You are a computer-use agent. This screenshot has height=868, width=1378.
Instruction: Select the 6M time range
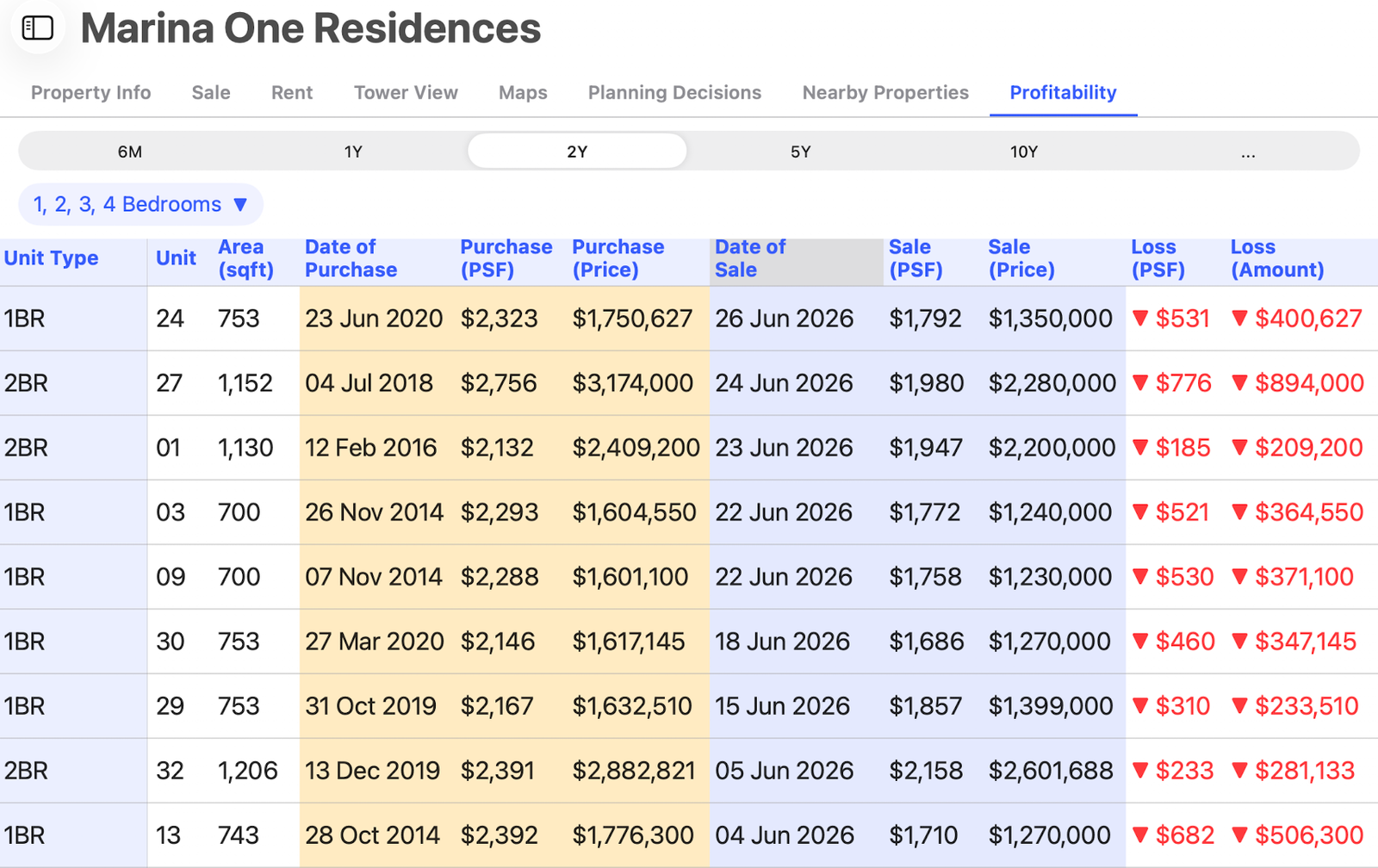click(x=130, y=152)
